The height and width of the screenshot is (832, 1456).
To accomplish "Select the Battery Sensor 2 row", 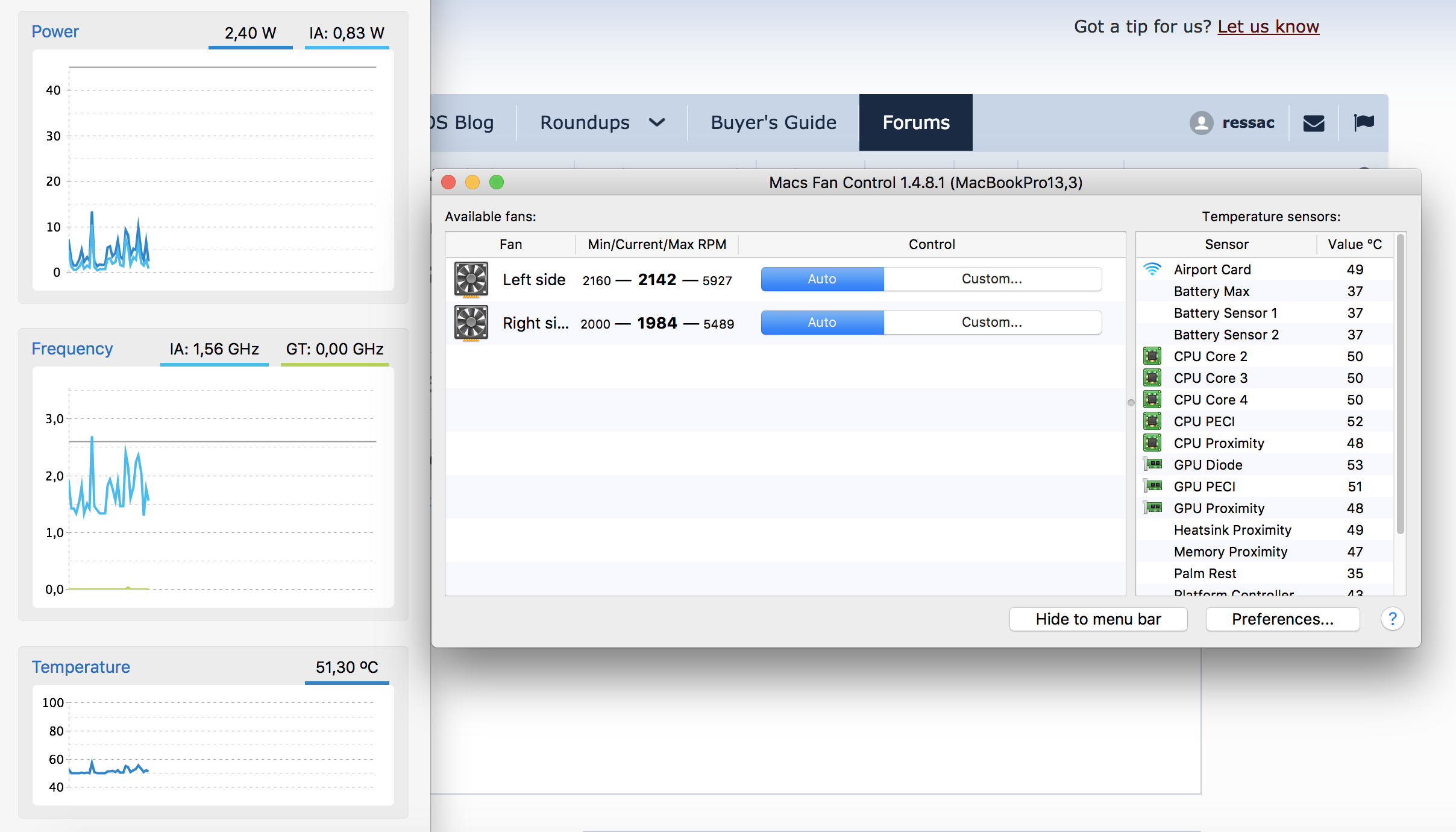I will coord(1266,335).
